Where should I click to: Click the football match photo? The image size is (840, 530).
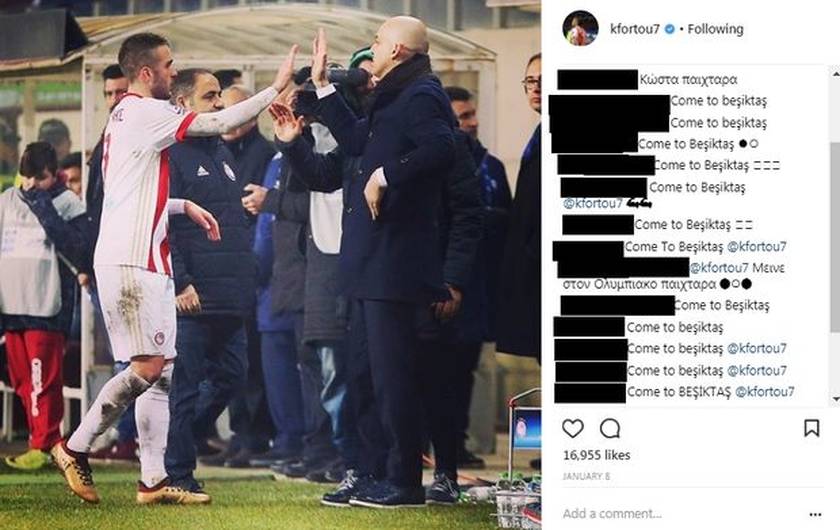pos(270,265)
